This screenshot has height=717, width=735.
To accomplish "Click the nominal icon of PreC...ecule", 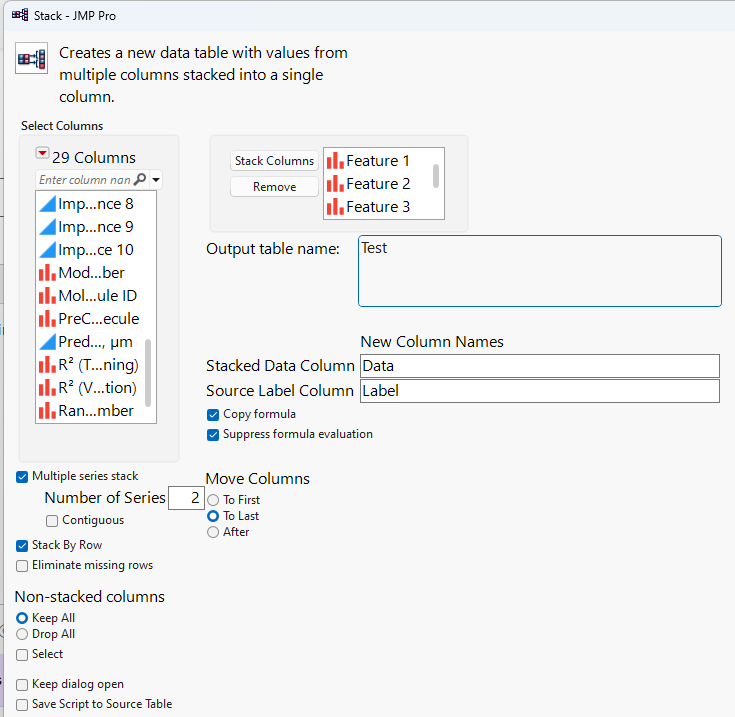I will click(x=47, y=319).
